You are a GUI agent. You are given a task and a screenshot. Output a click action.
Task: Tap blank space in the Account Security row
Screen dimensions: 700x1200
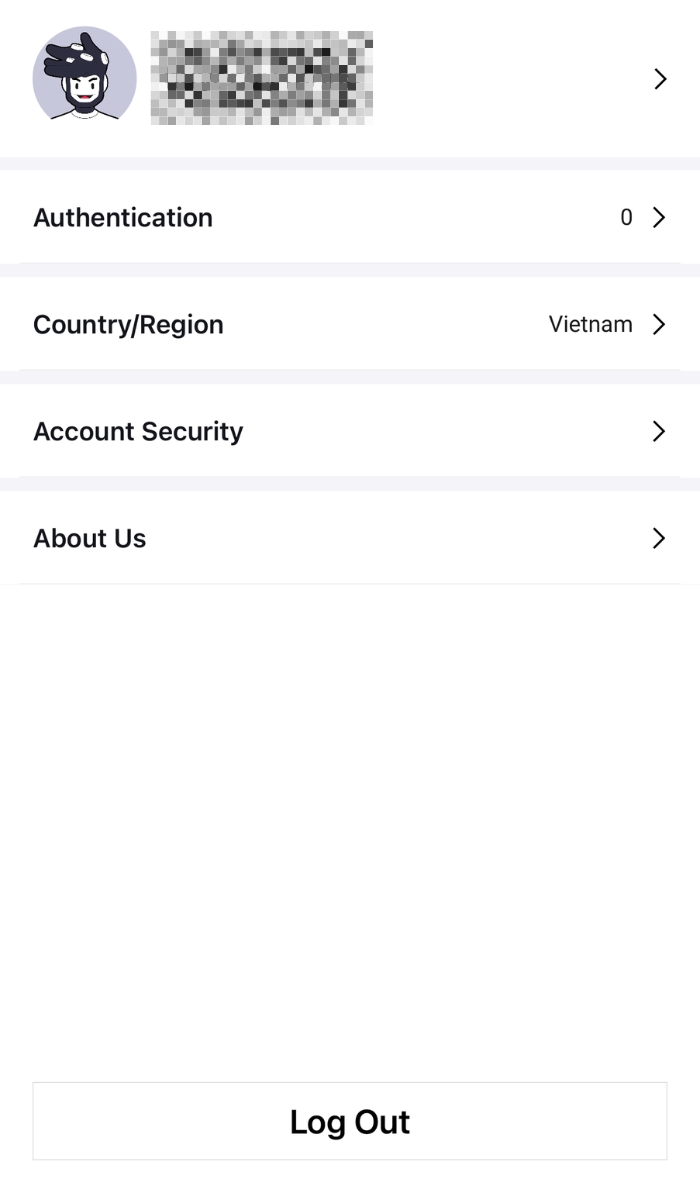[440, 431]
